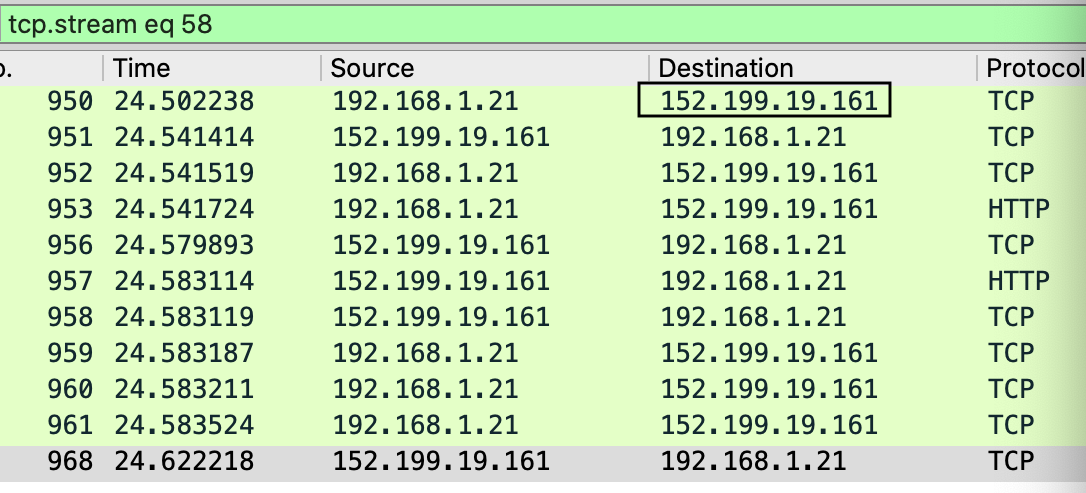1086x493 pixels.
Task: Select packet number 959
Action: pyautogui.click(x=543, y=353)
